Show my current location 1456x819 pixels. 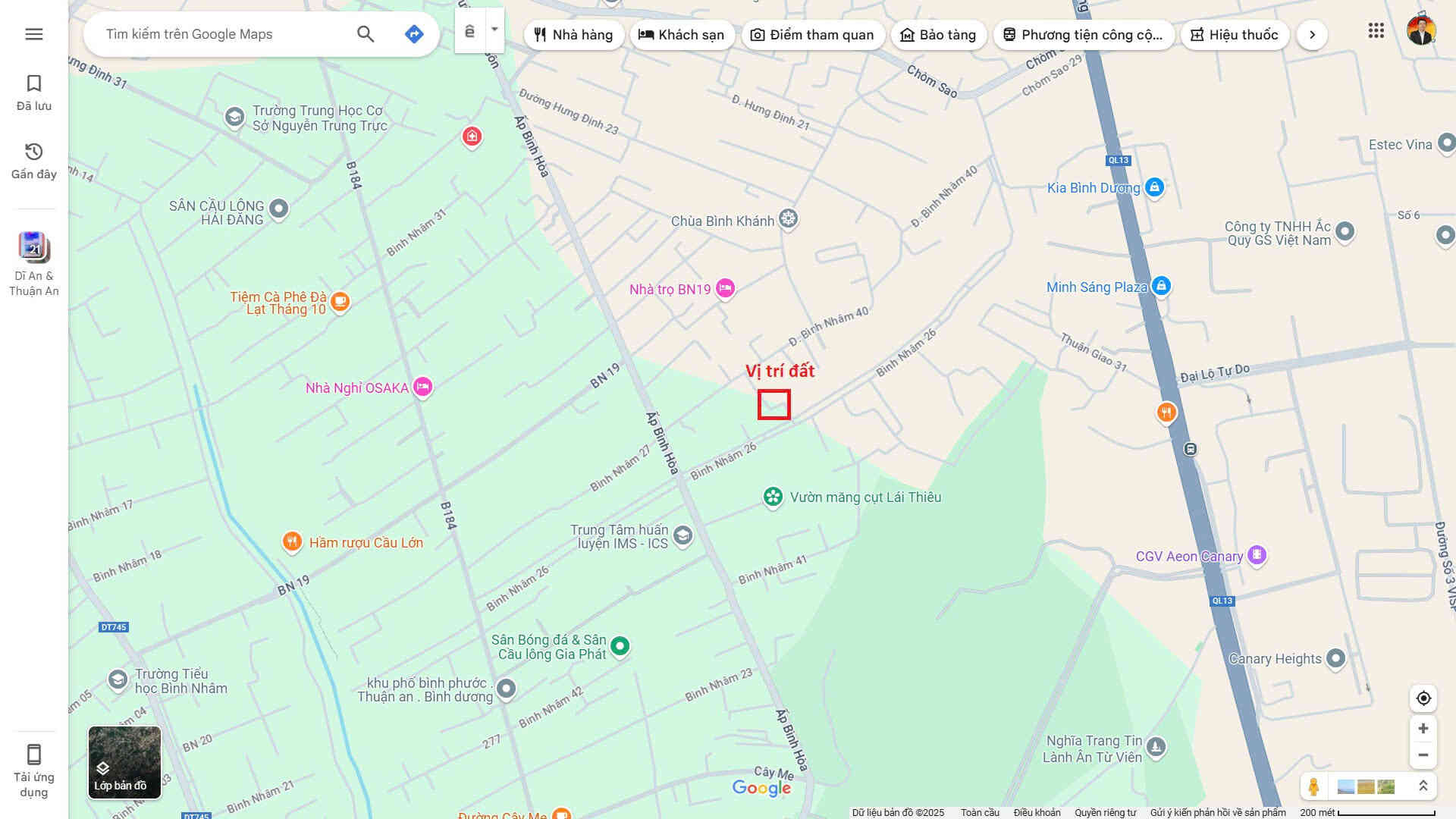(x=1423, y=698)
